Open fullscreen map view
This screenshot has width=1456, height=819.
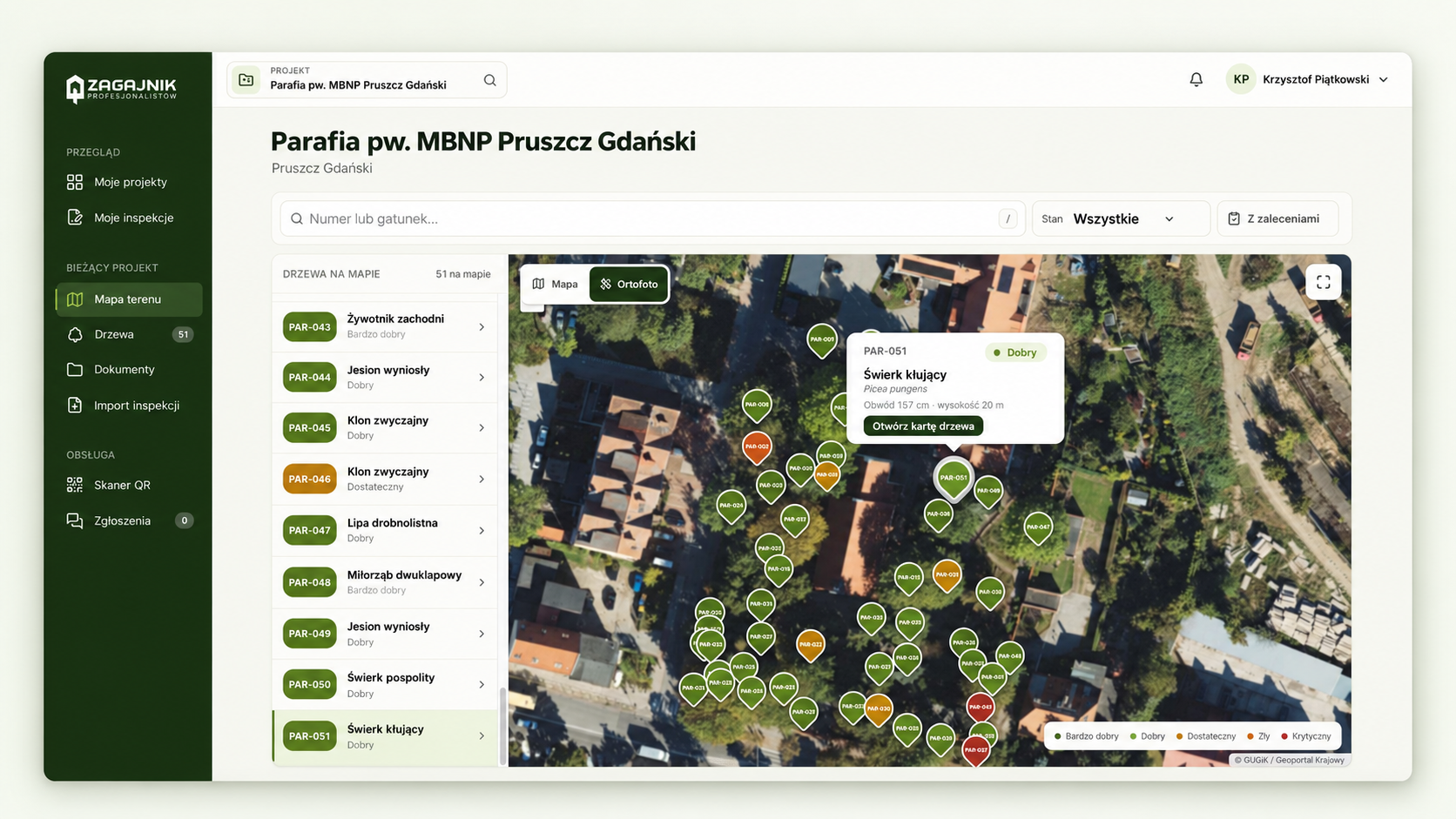1323,282
